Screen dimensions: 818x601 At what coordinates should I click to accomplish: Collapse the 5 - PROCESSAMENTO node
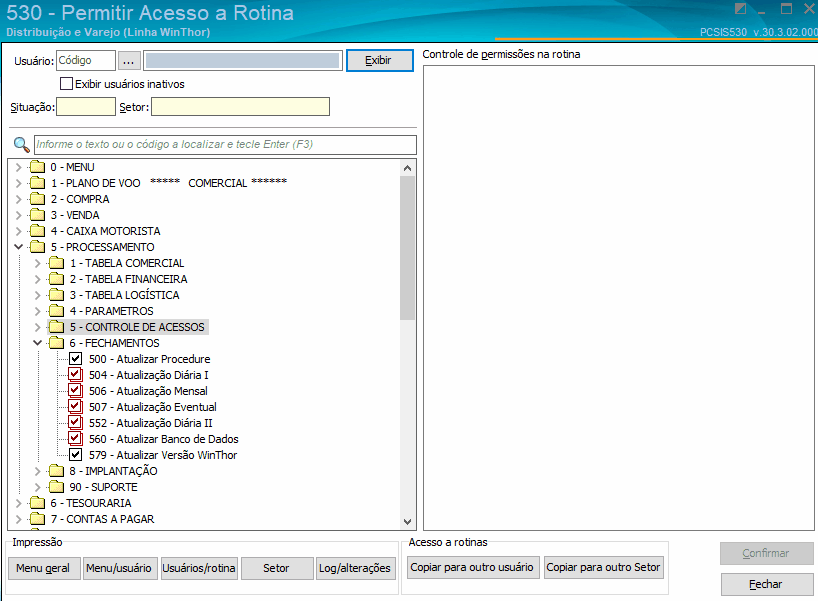[x=19, y=247]
